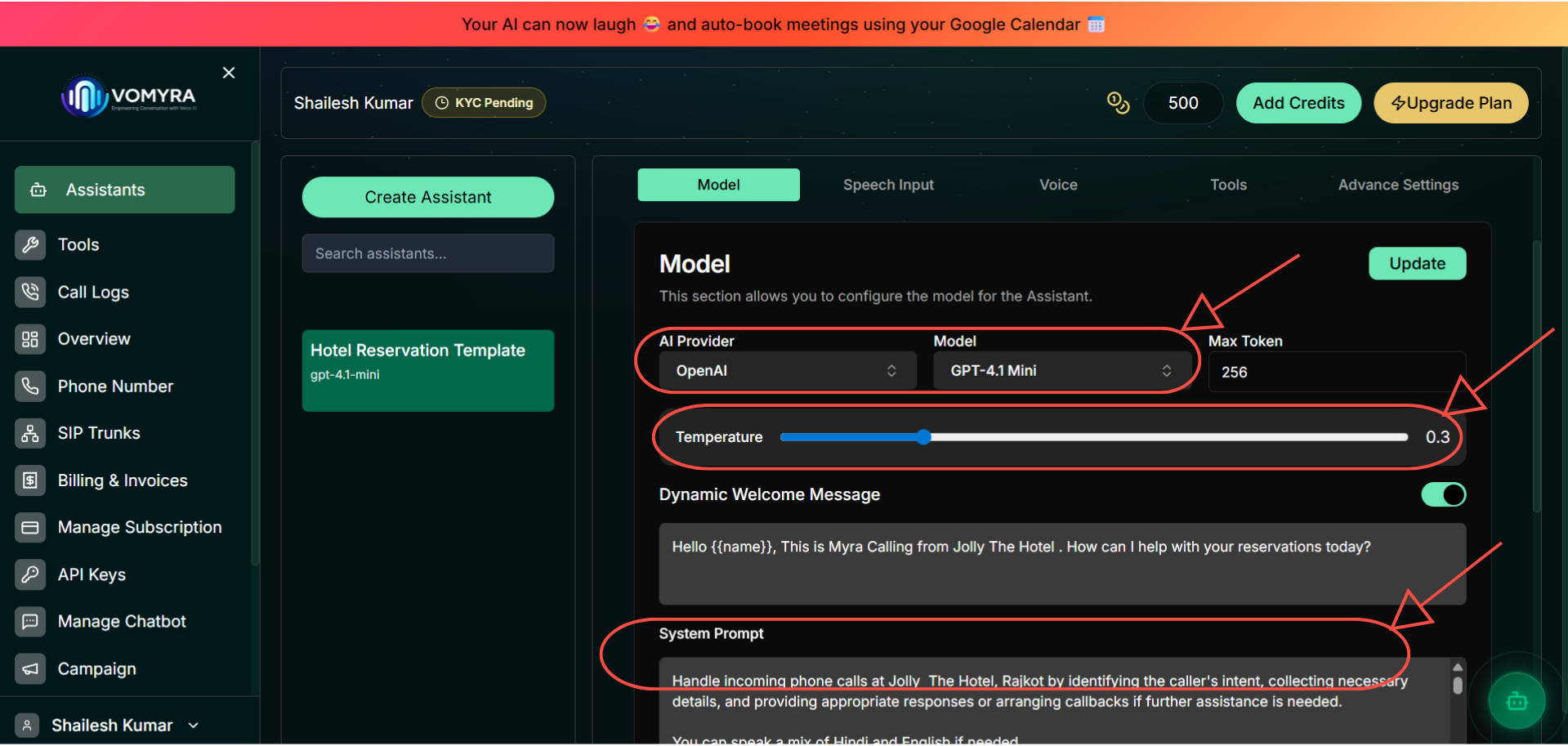1568x746 pixels.
Task: Click the API Keys key icon
Action: pos(30,574)
